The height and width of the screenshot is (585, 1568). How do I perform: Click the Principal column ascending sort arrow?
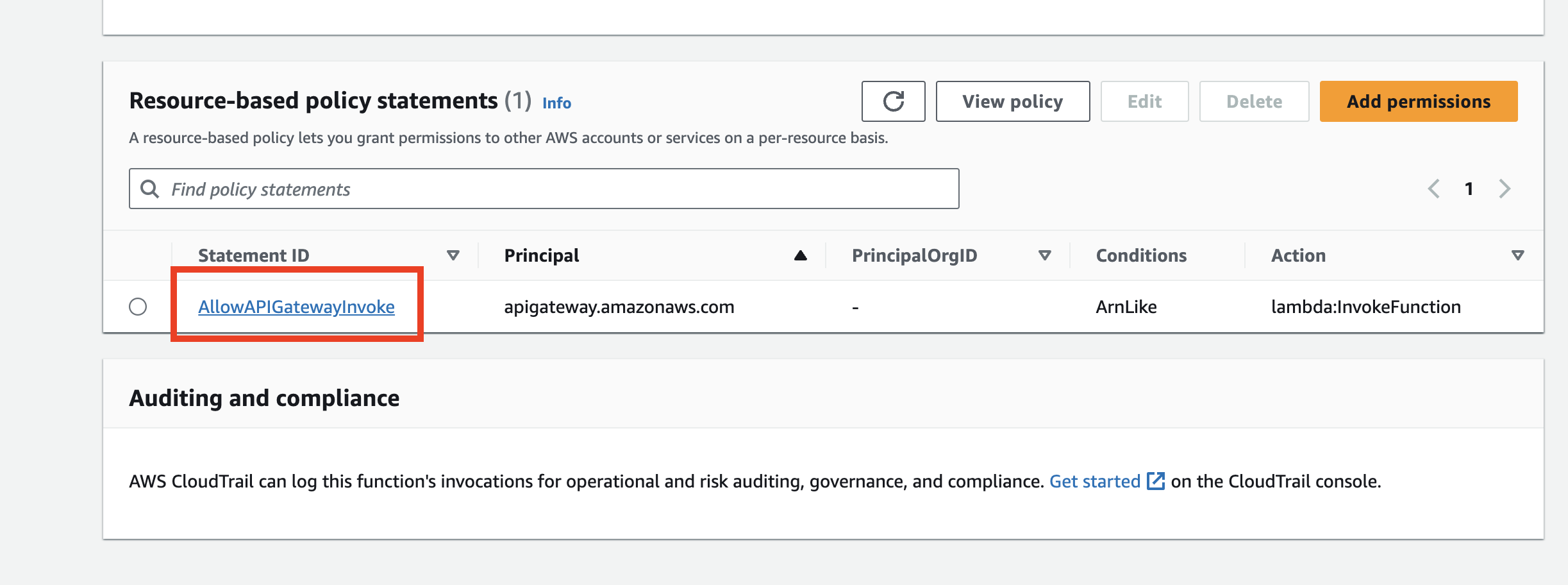pyautogui.click(x=801, y=255)
